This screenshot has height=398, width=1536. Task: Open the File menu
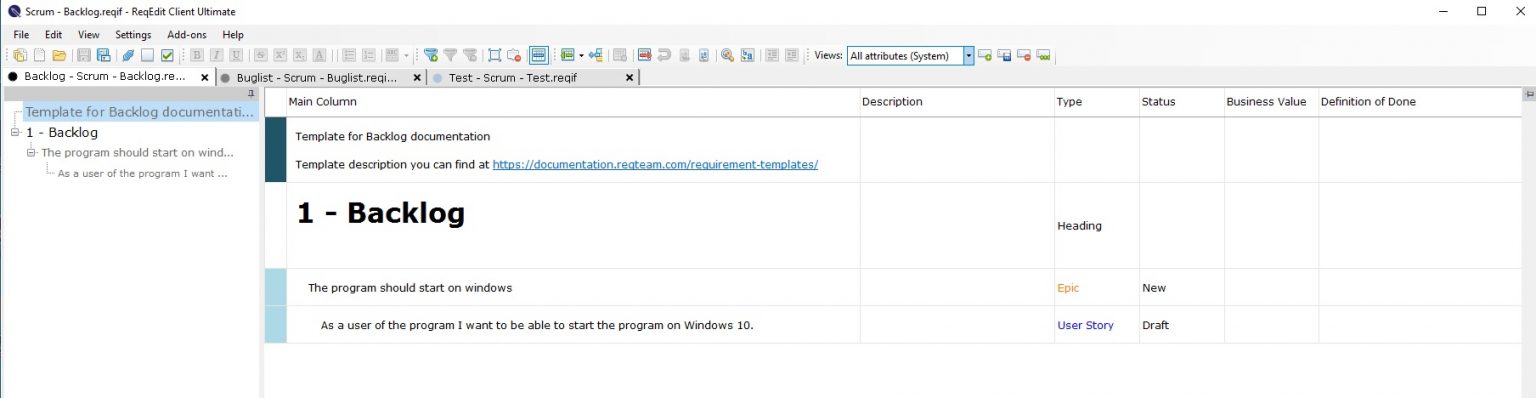21,35
